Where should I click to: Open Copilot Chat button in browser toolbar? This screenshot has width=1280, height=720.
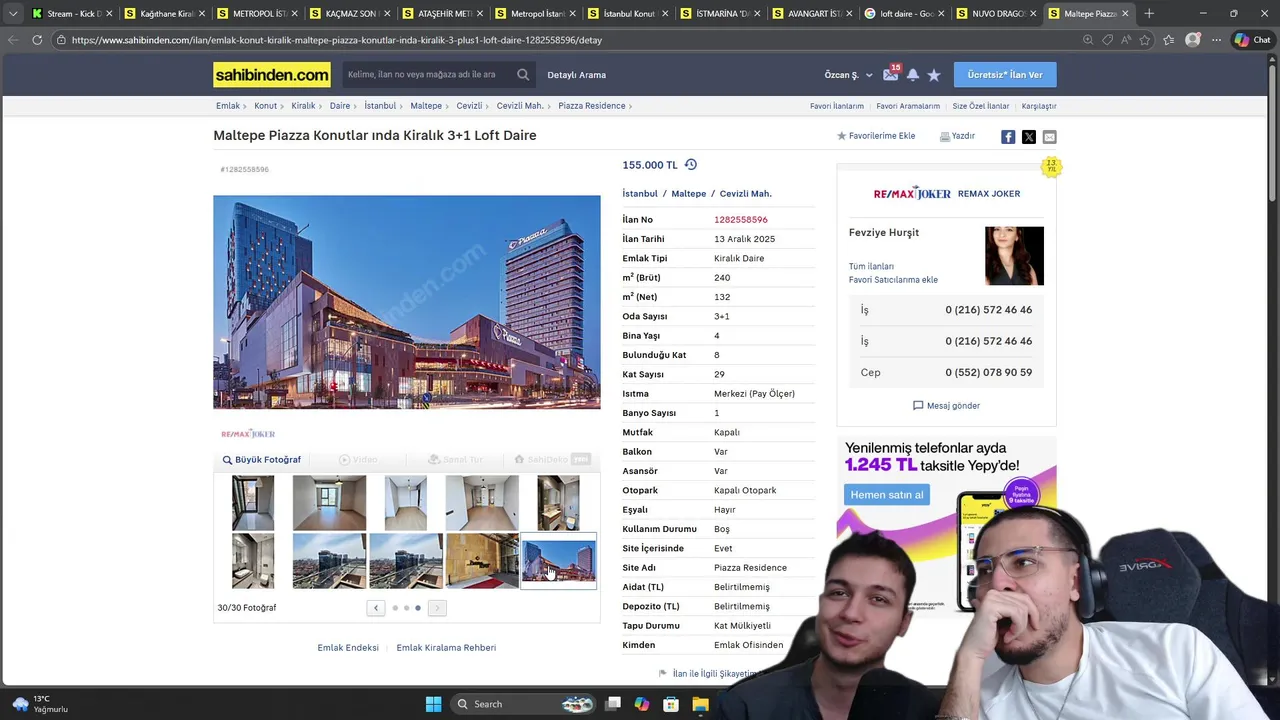point(1252,40)
